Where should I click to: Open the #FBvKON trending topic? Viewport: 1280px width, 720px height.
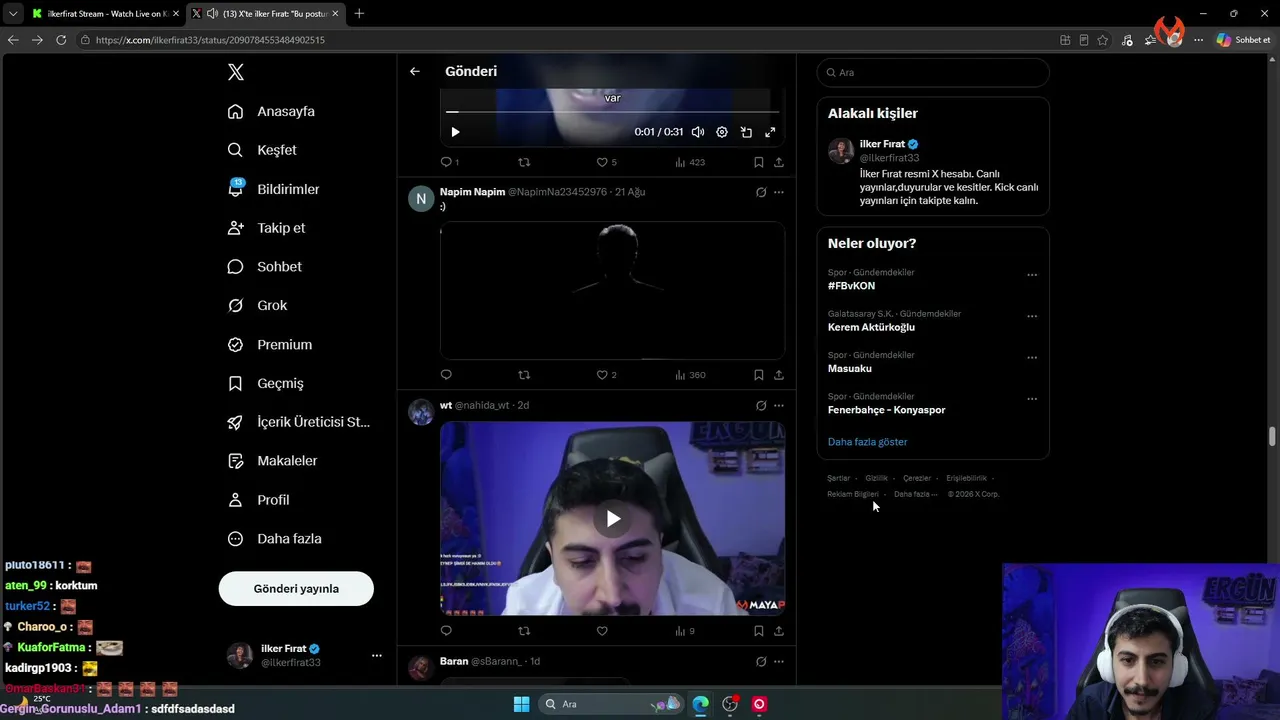pyautogui.click(x=851, y=286)
